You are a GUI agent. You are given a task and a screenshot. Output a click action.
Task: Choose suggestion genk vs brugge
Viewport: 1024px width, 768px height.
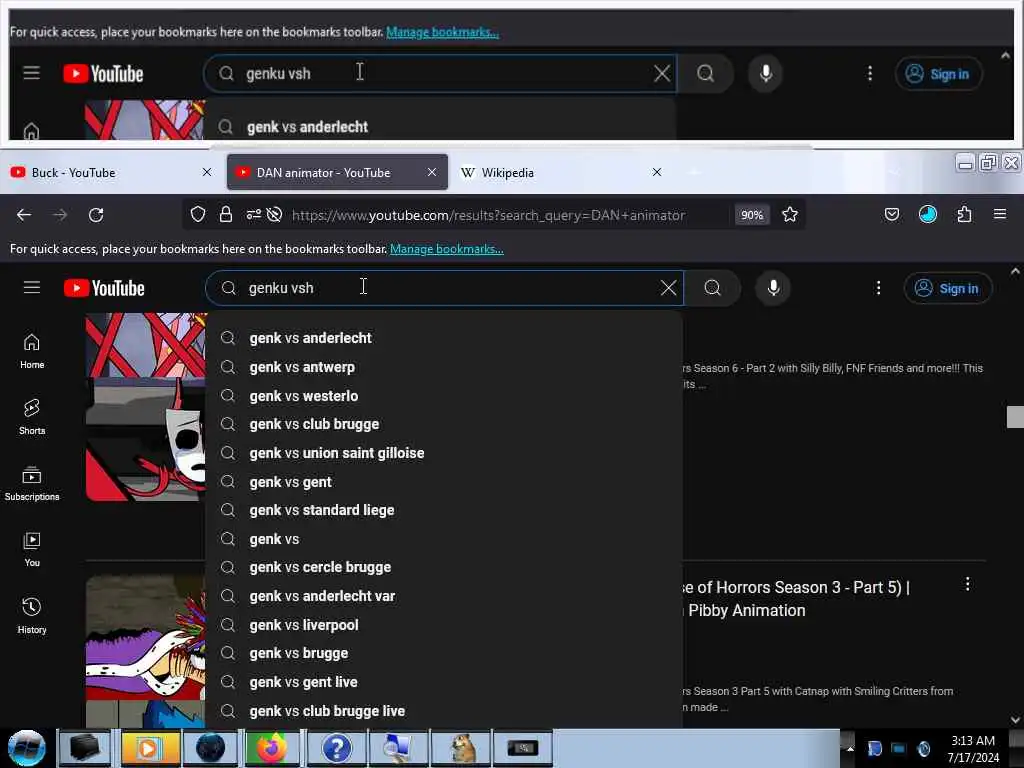[x=444, y=653]
